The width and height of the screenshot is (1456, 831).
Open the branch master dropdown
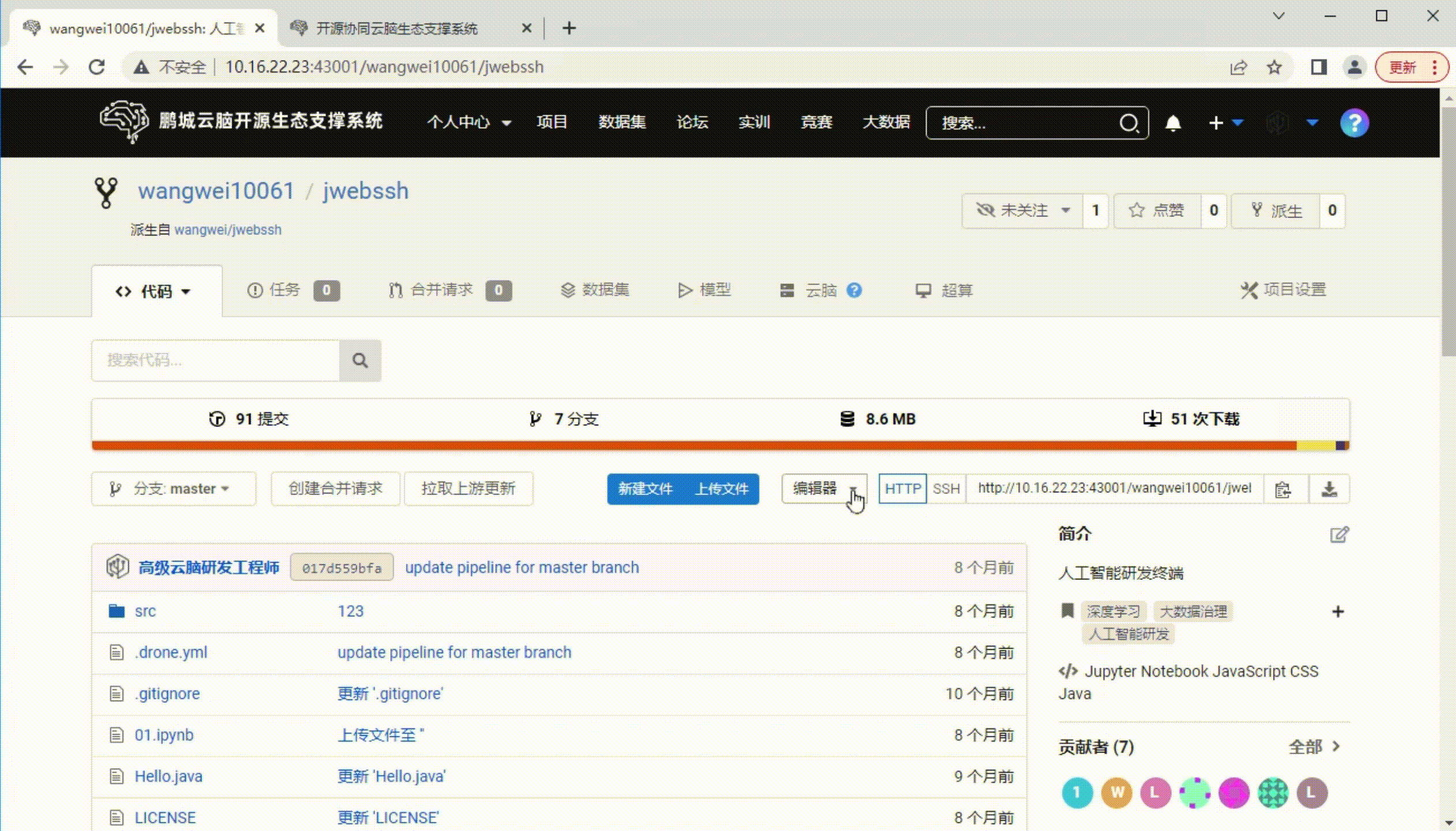tap(173, 489)
